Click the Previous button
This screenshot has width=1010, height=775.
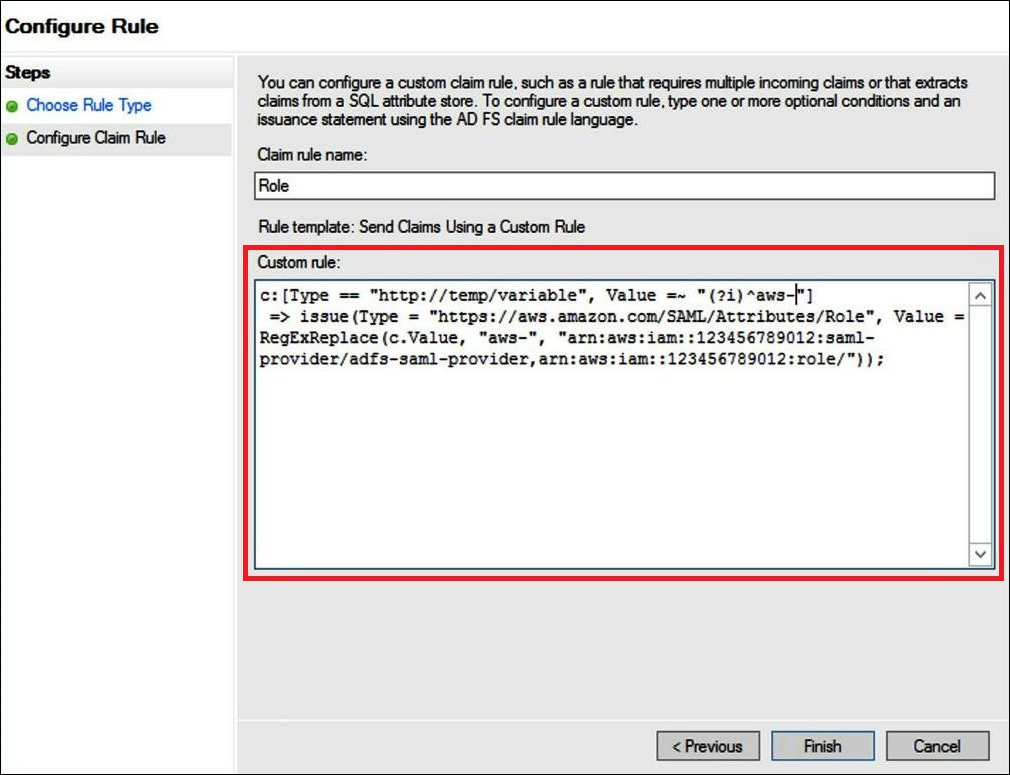tap(707, 746)
